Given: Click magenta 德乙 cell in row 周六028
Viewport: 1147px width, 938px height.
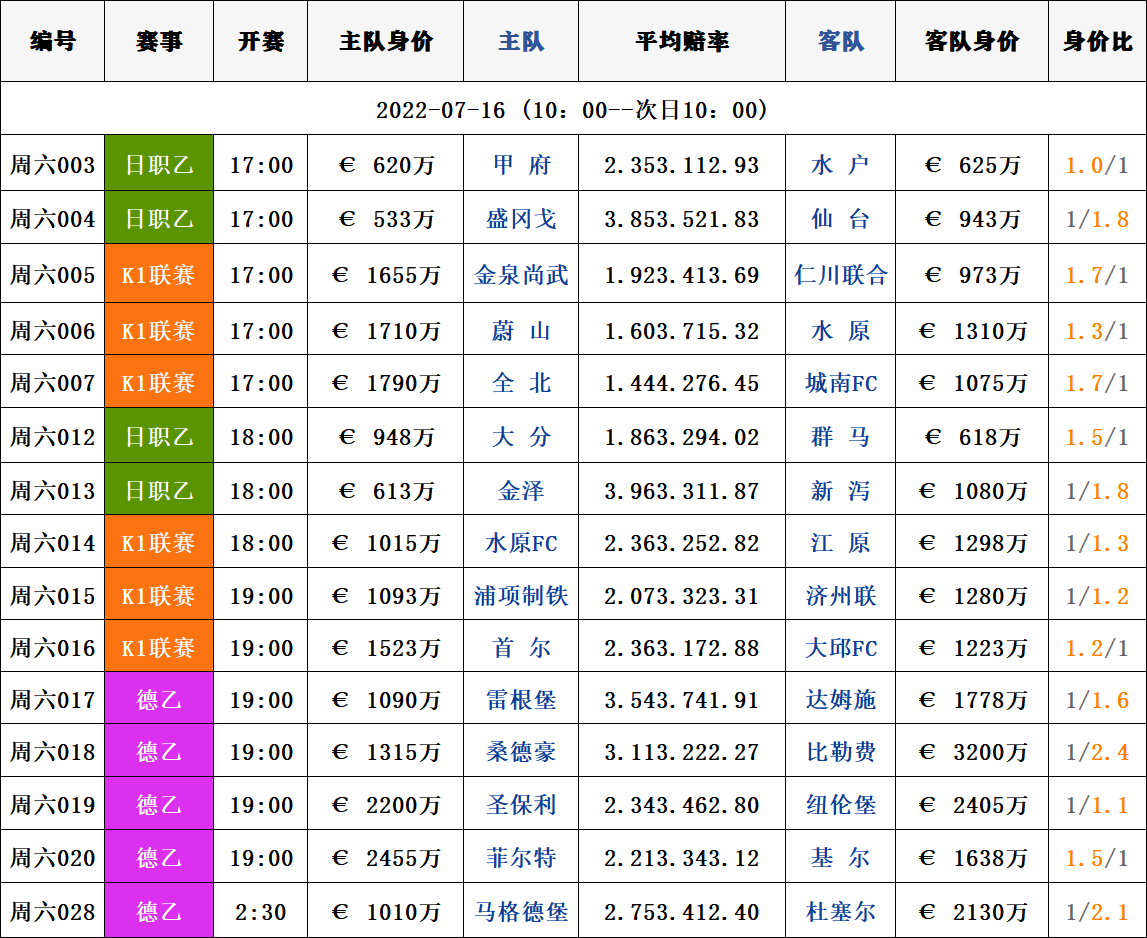Looking at the screenshot, I should pyautogui.click(x=159, y=912).
